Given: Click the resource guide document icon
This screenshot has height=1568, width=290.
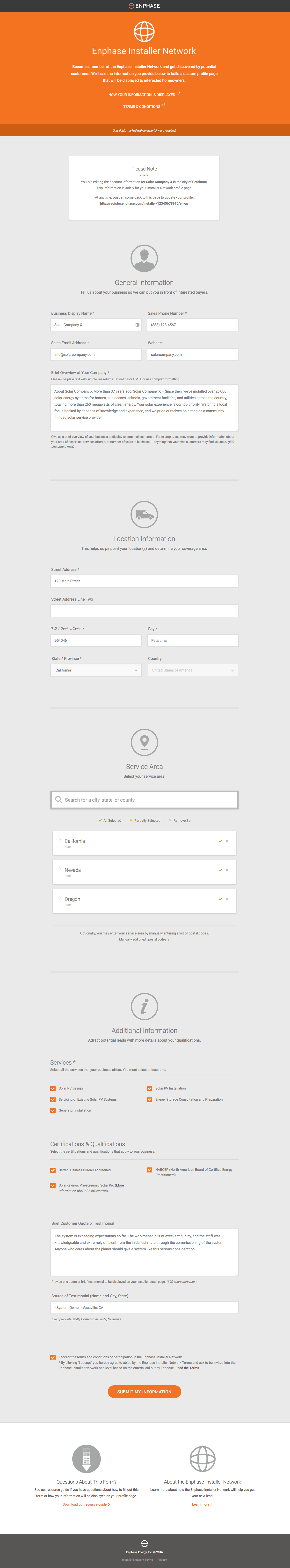Looking at the screenshot, I should pyautogui.click(x=86, y=1459).
